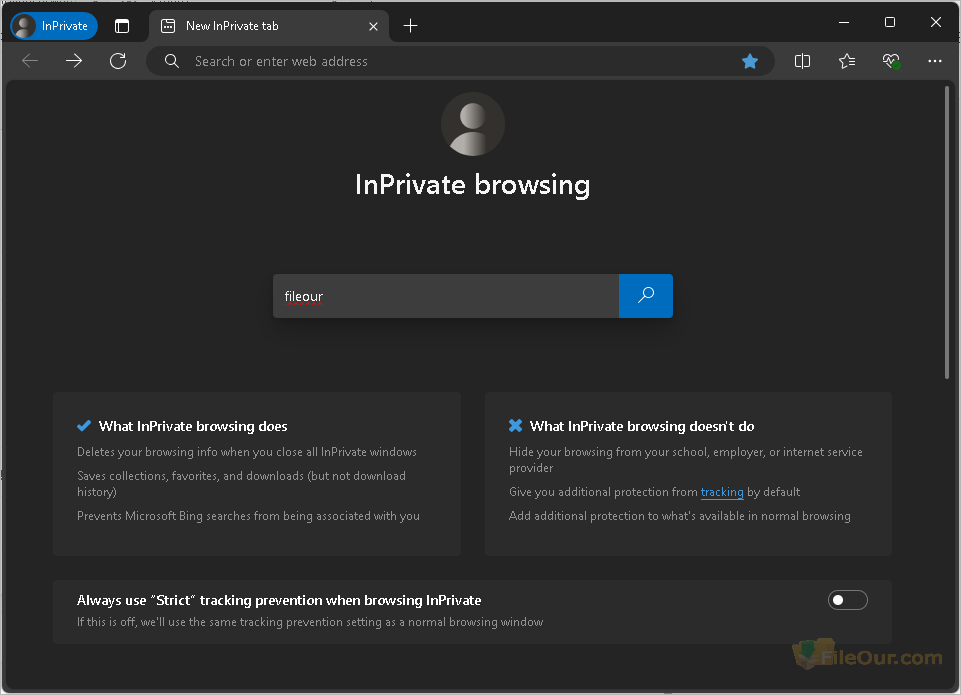Viewport: 961px width, 695px height.
Task: Open the Favorites list icon
Action: click(847, 61)
